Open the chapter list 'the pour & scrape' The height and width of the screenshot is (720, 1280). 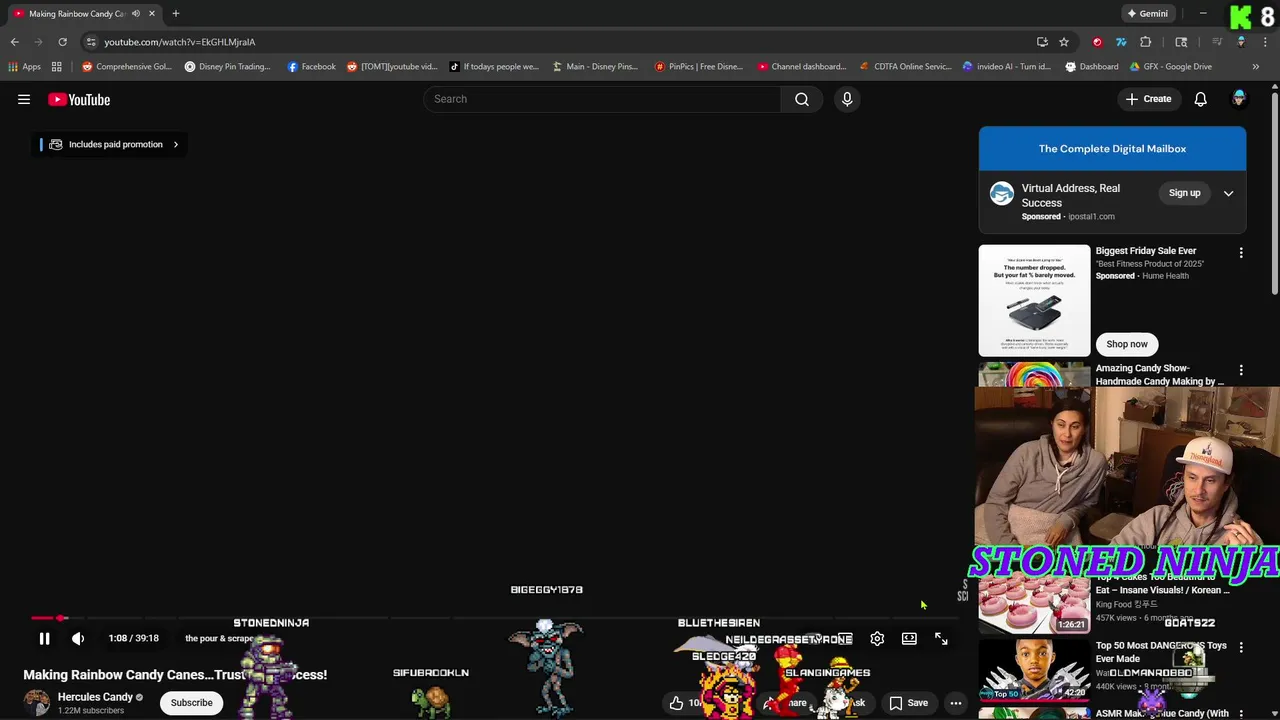tap(220, 638)
